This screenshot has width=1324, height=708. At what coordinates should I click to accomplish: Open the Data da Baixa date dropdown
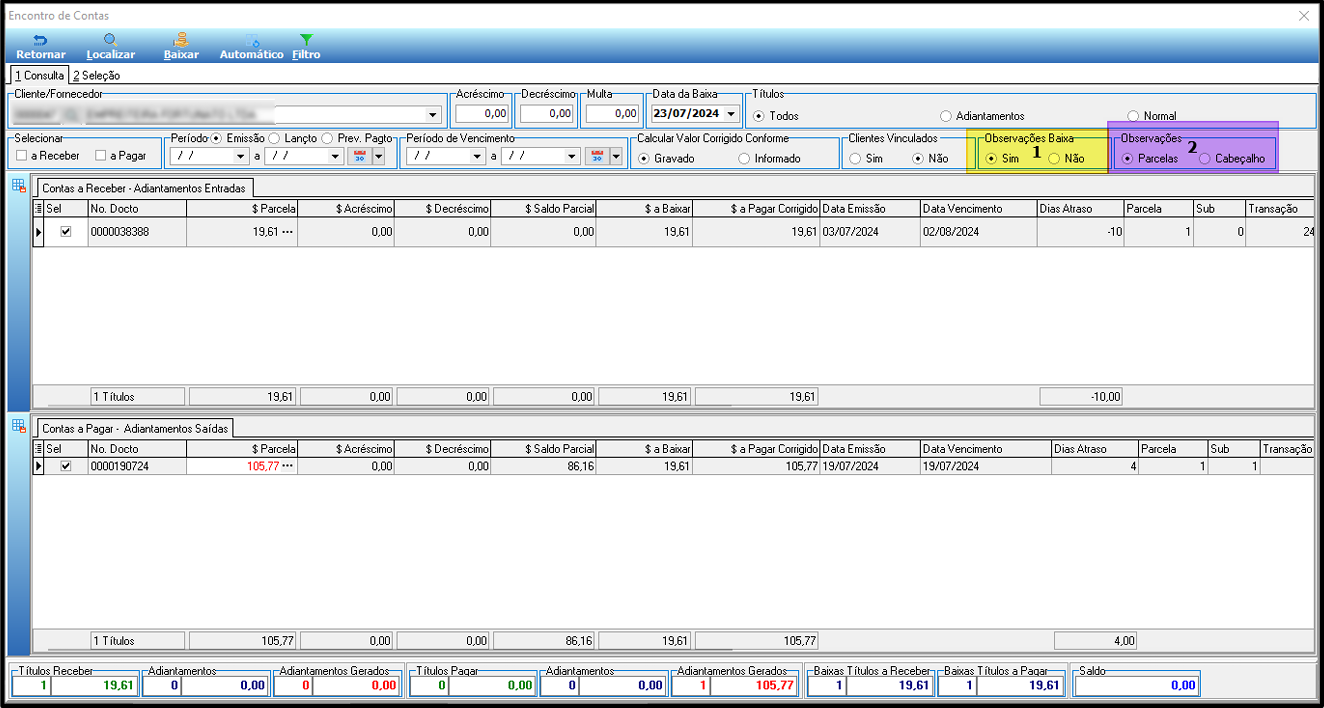[733, 114]
